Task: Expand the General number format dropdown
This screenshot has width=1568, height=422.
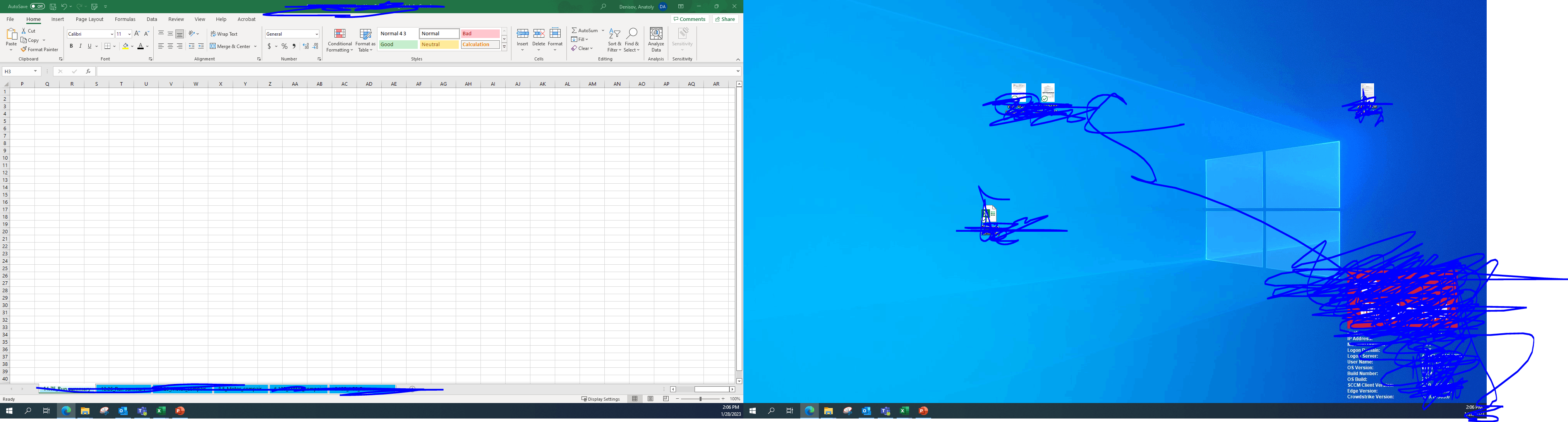Action: coord(317,34)
